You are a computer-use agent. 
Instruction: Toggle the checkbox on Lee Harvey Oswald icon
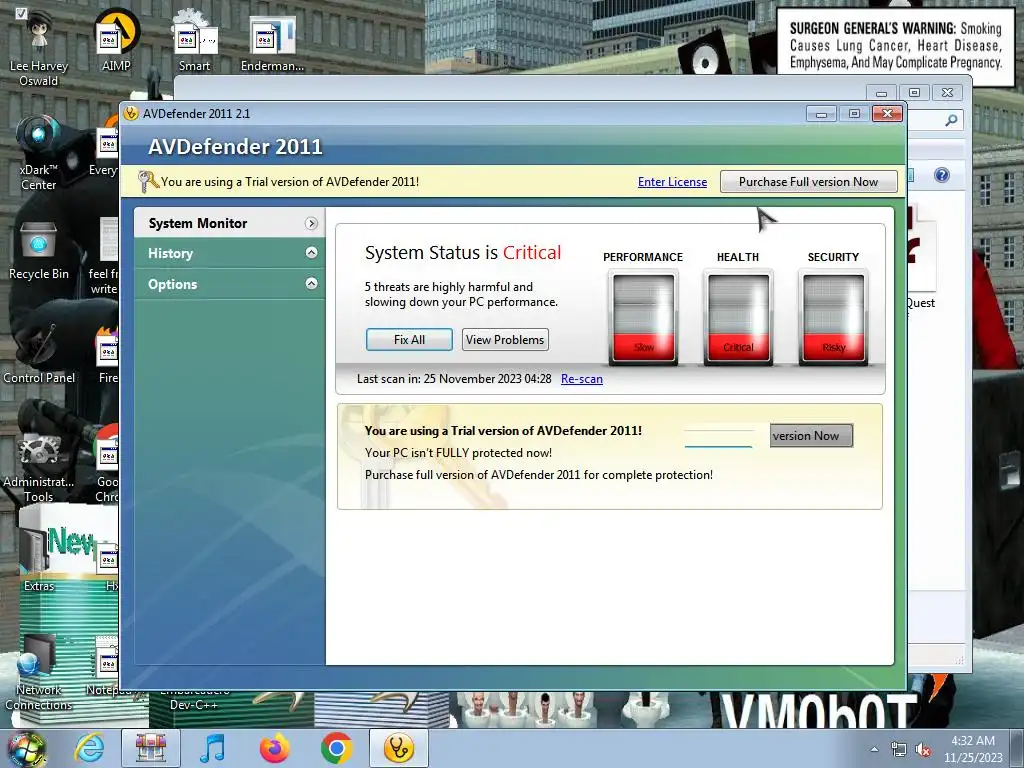22,13
